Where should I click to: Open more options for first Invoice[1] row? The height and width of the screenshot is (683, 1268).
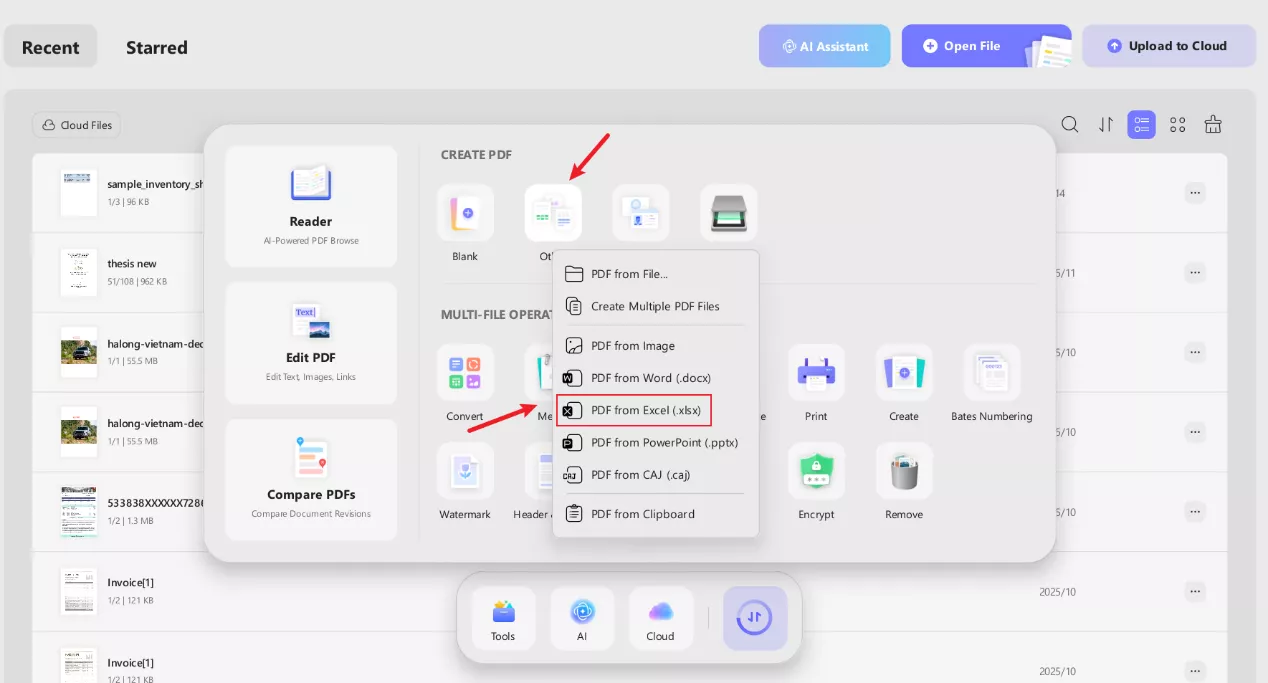pos(1195,591)
